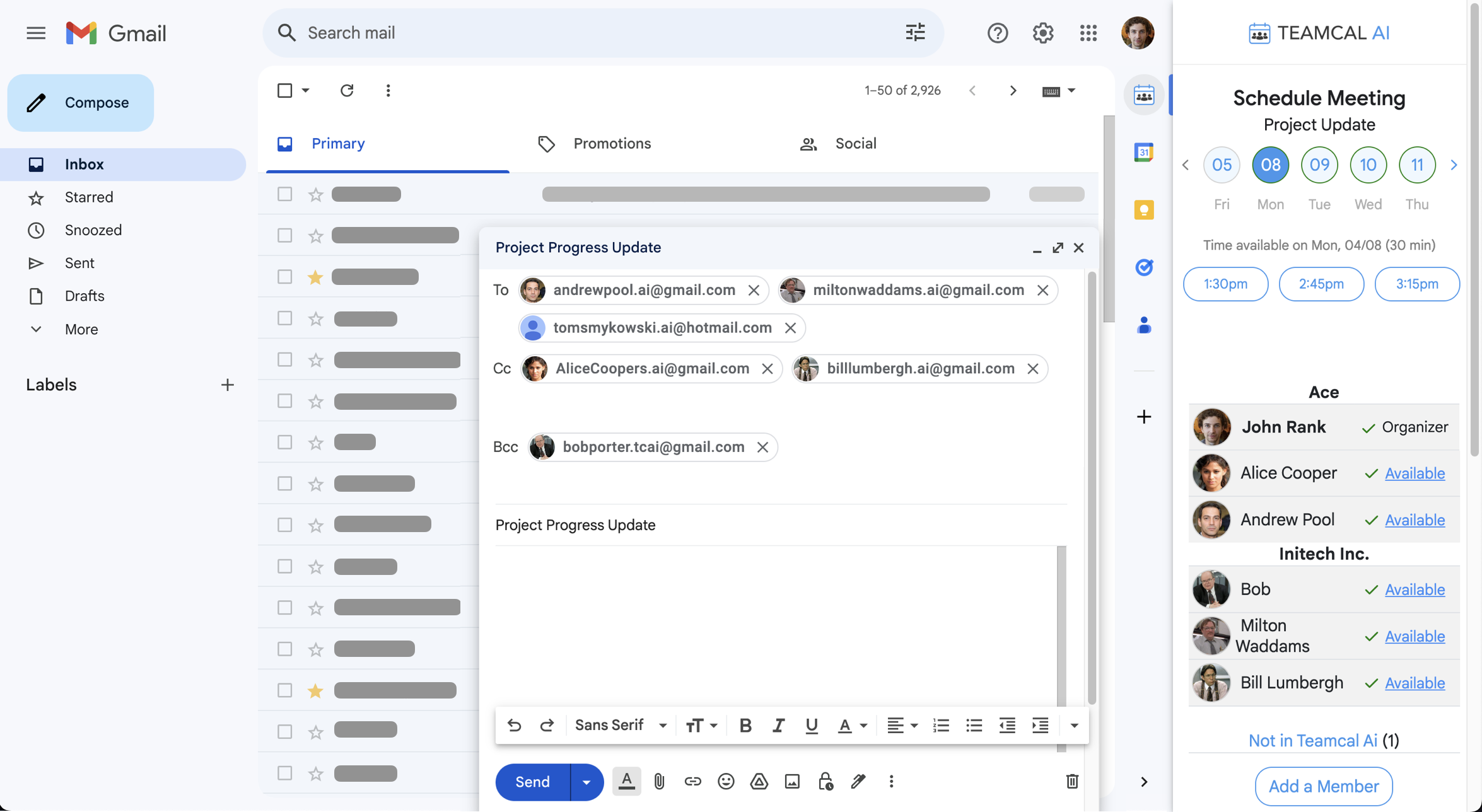The height and width of the screenshot is (812, 1482).
Task: Open the Snoozed folder
Action: pyautogui.click(x=93, y=230)
